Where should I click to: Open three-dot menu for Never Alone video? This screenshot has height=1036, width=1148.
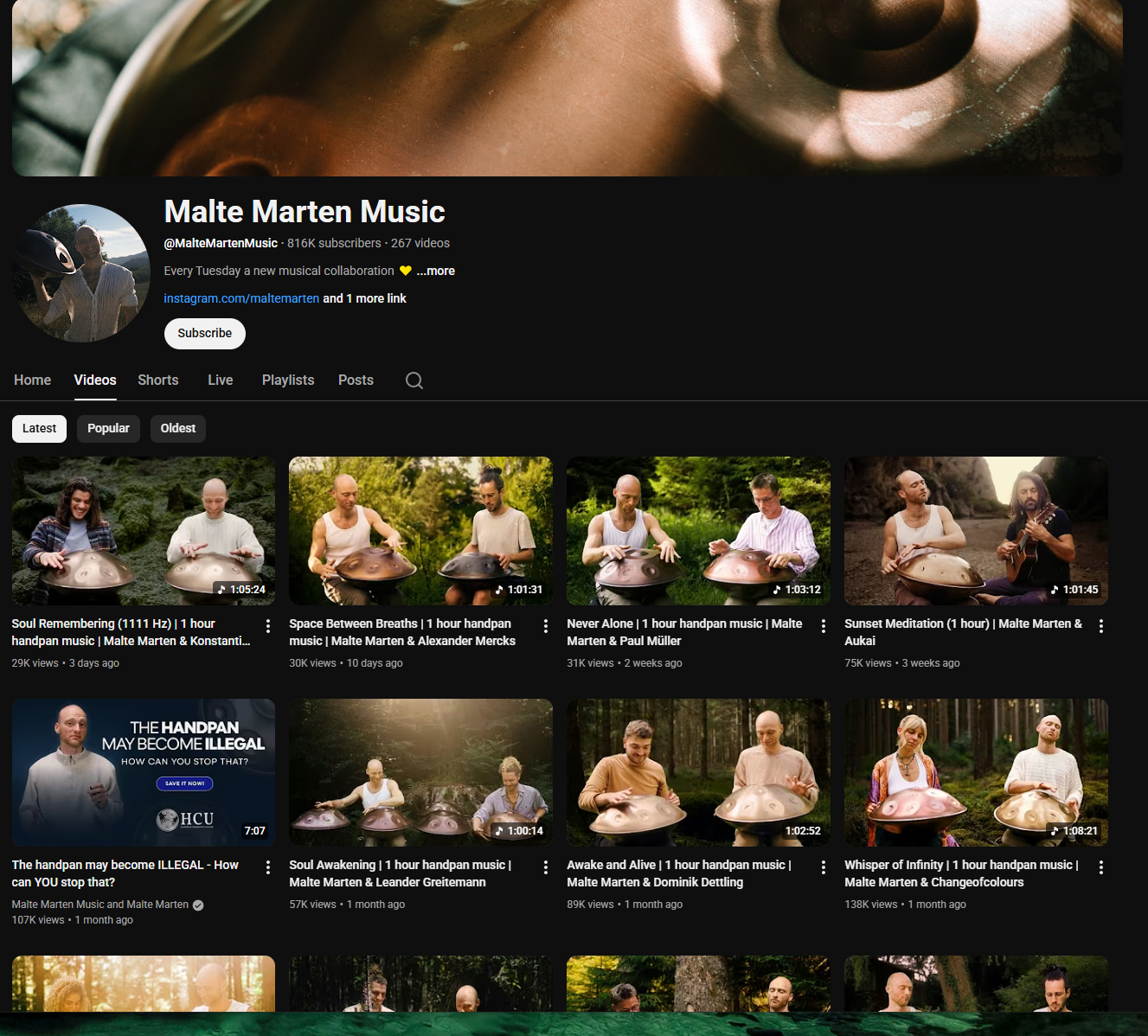[x=824, y=626]
